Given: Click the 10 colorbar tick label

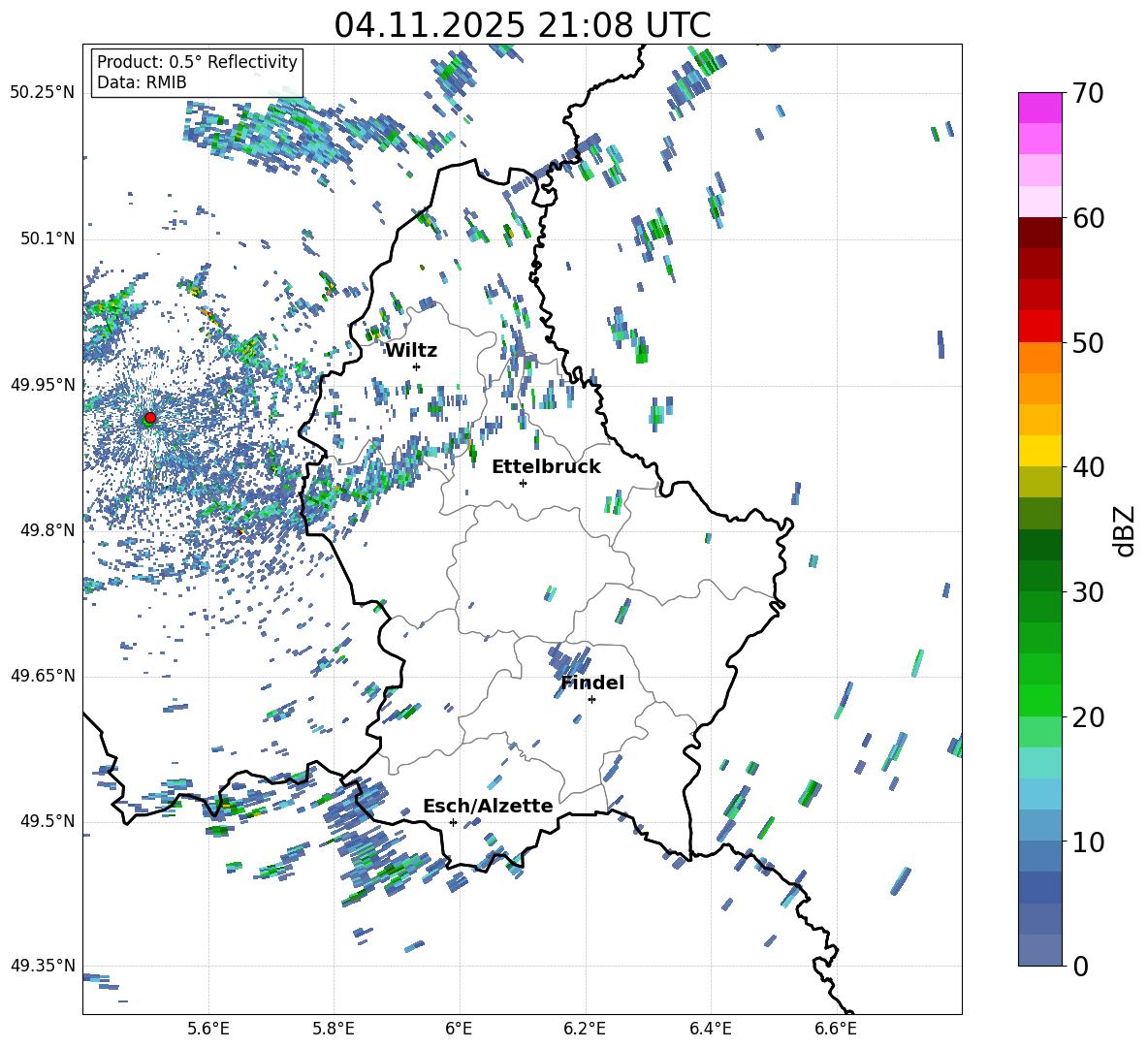Looking at the screenshot, I should (1087, 842).
